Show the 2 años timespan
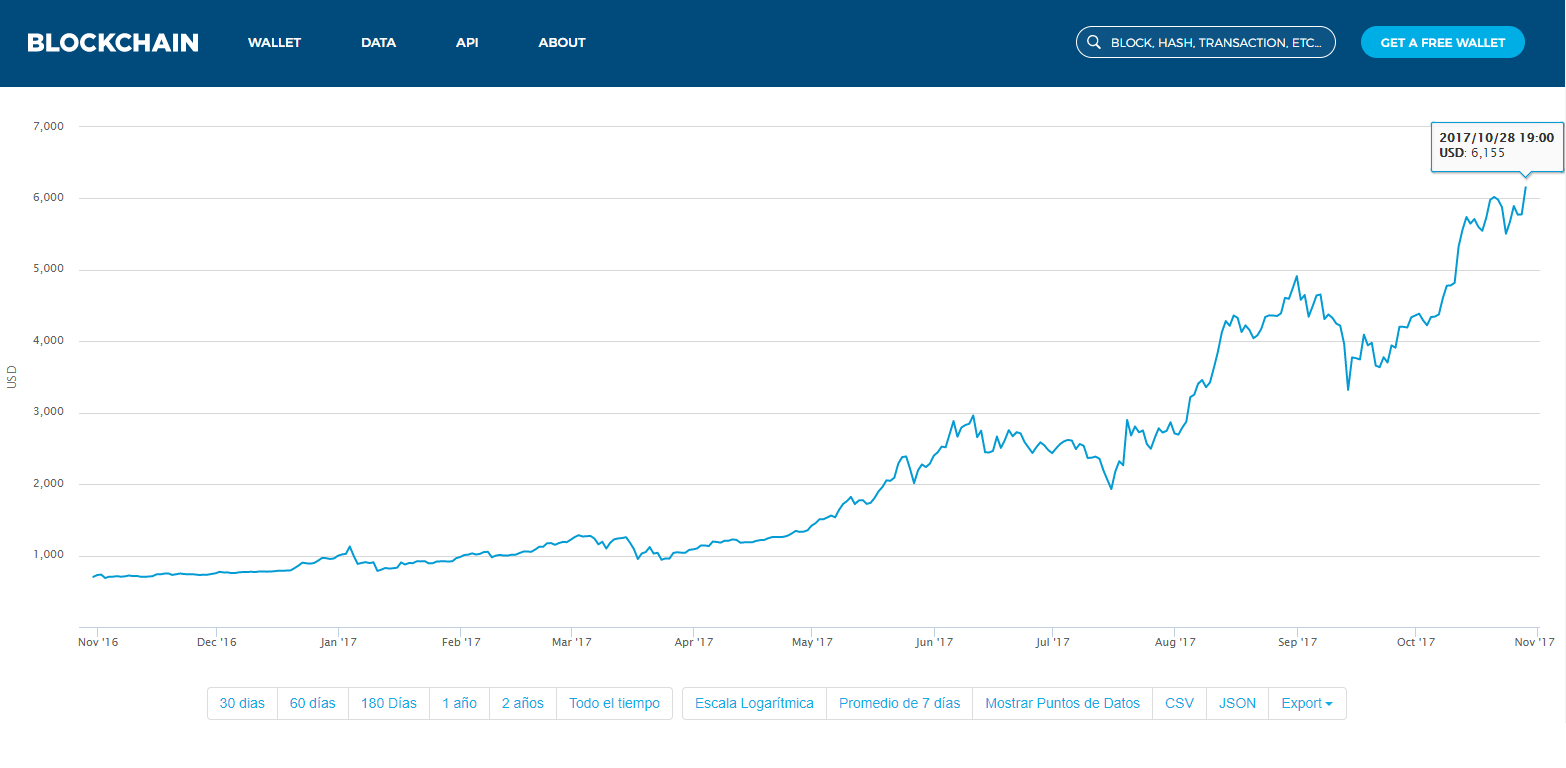The height and width of the screenshot is (768, 1566). click(x=522, y=703)
